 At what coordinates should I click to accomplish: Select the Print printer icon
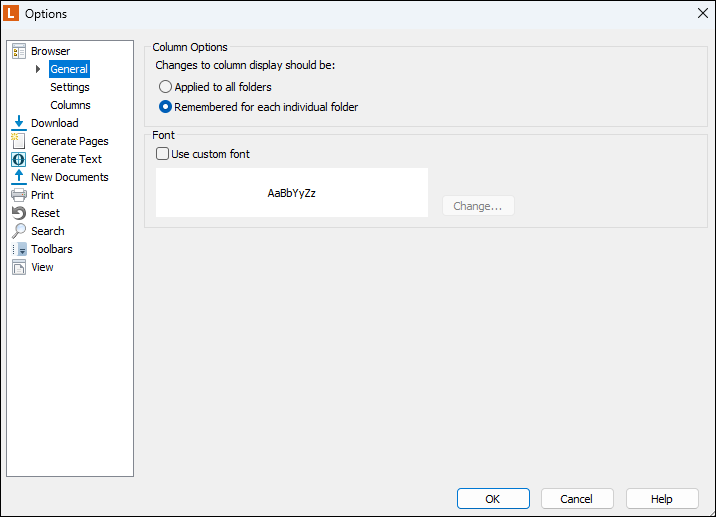point(19,195)
